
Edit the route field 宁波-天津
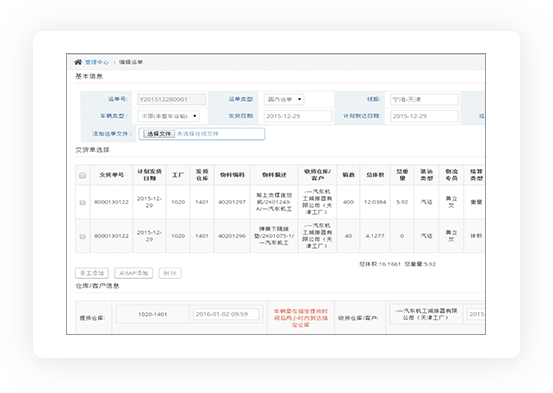click(x=424, y=99)
